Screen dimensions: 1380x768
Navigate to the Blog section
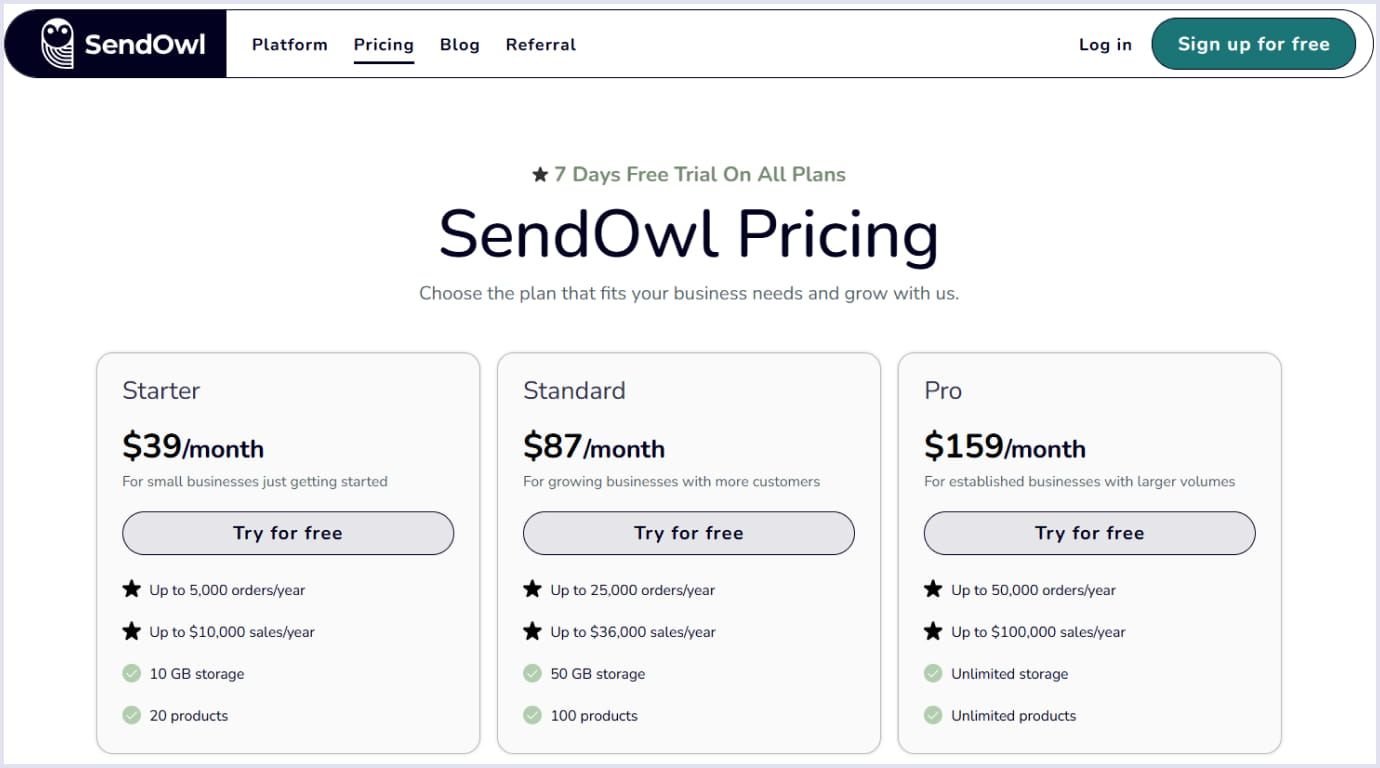point(459,44)
